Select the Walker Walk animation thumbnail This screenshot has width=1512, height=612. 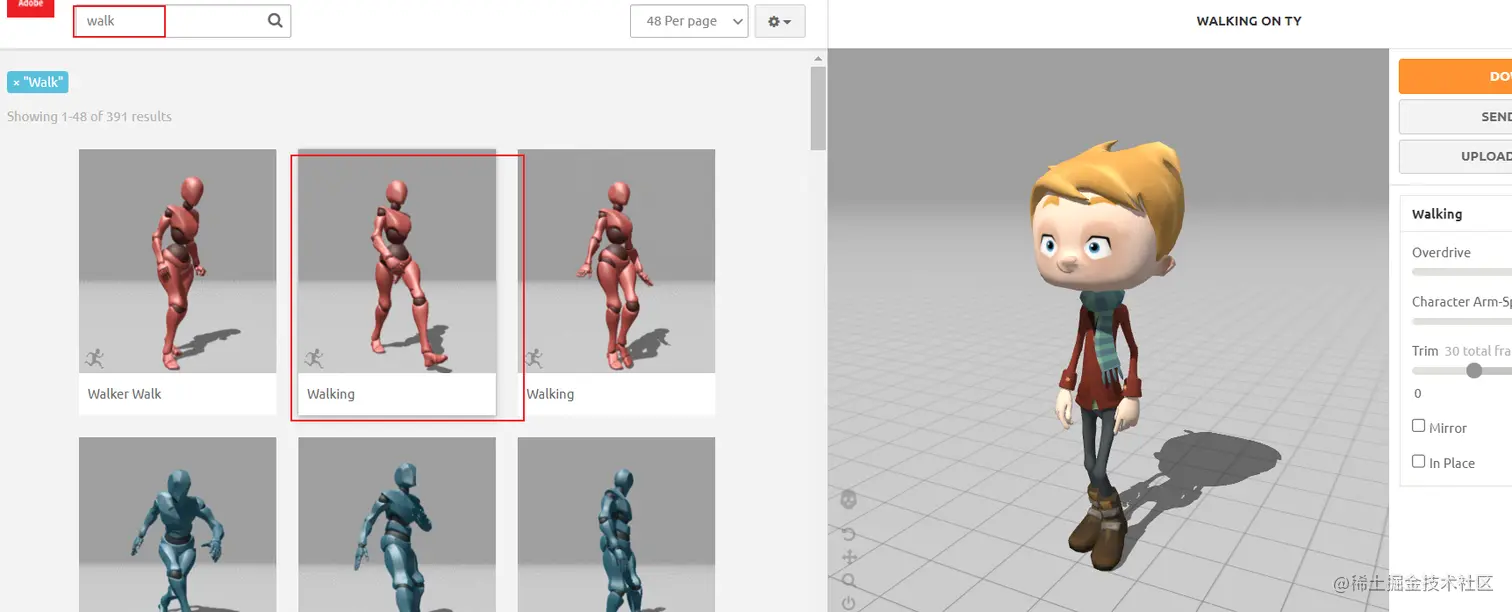(x=177, y=261)
